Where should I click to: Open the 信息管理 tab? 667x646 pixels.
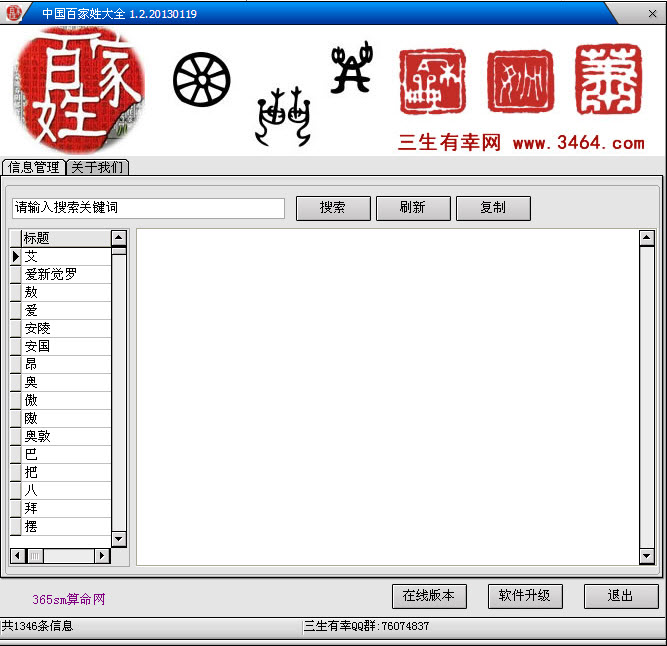(x=34, y=167)
